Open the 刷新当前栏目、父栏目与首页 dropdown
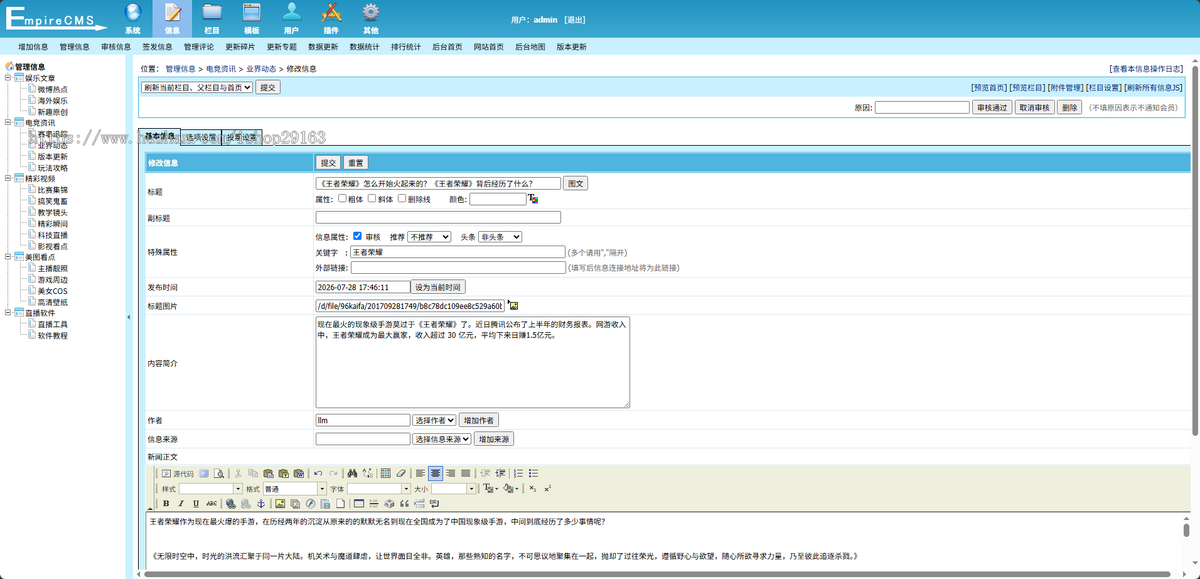 click(x=197, y=87)
